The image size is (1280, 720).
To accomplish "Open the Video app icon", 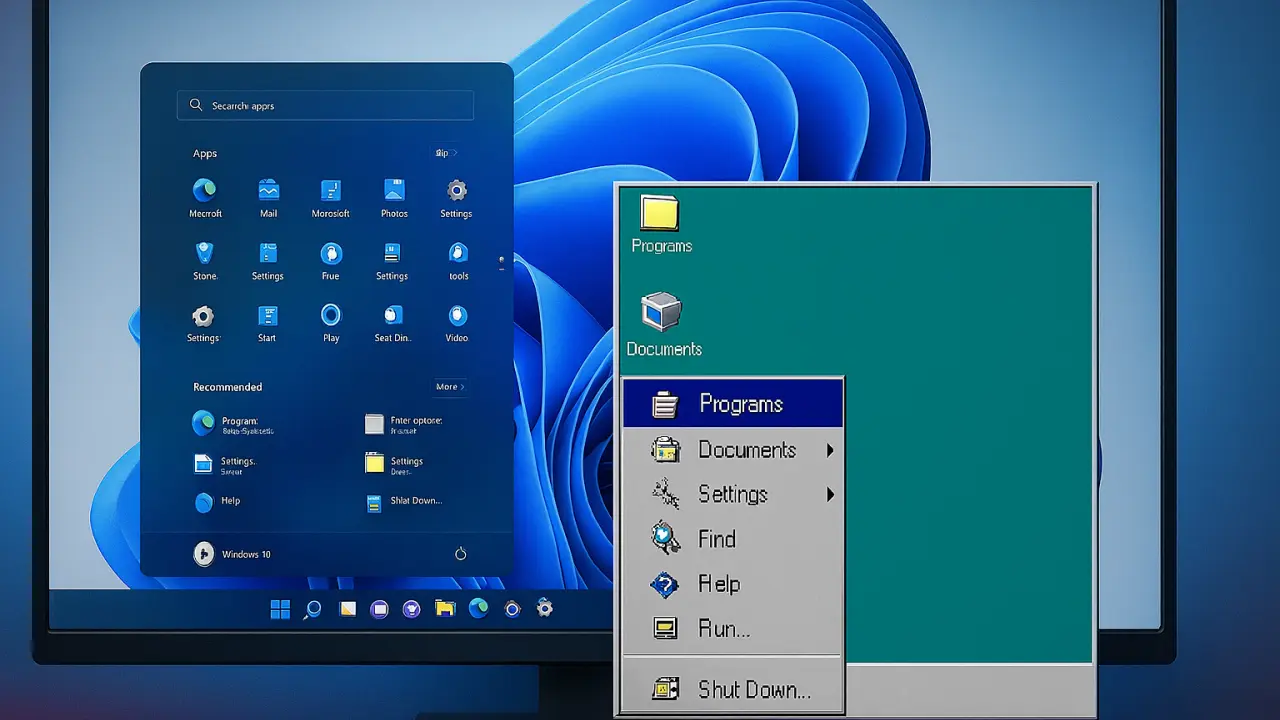I will coord(457,316).
